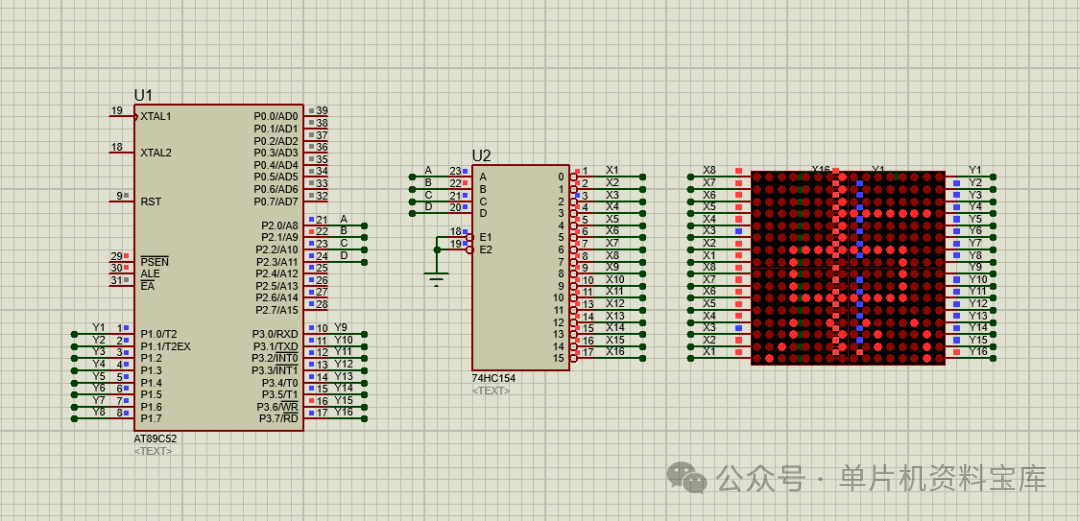Click the P0.7/AD7 pin label
The width and height of the screenshot is (1080, 521).
click(276, 201)
